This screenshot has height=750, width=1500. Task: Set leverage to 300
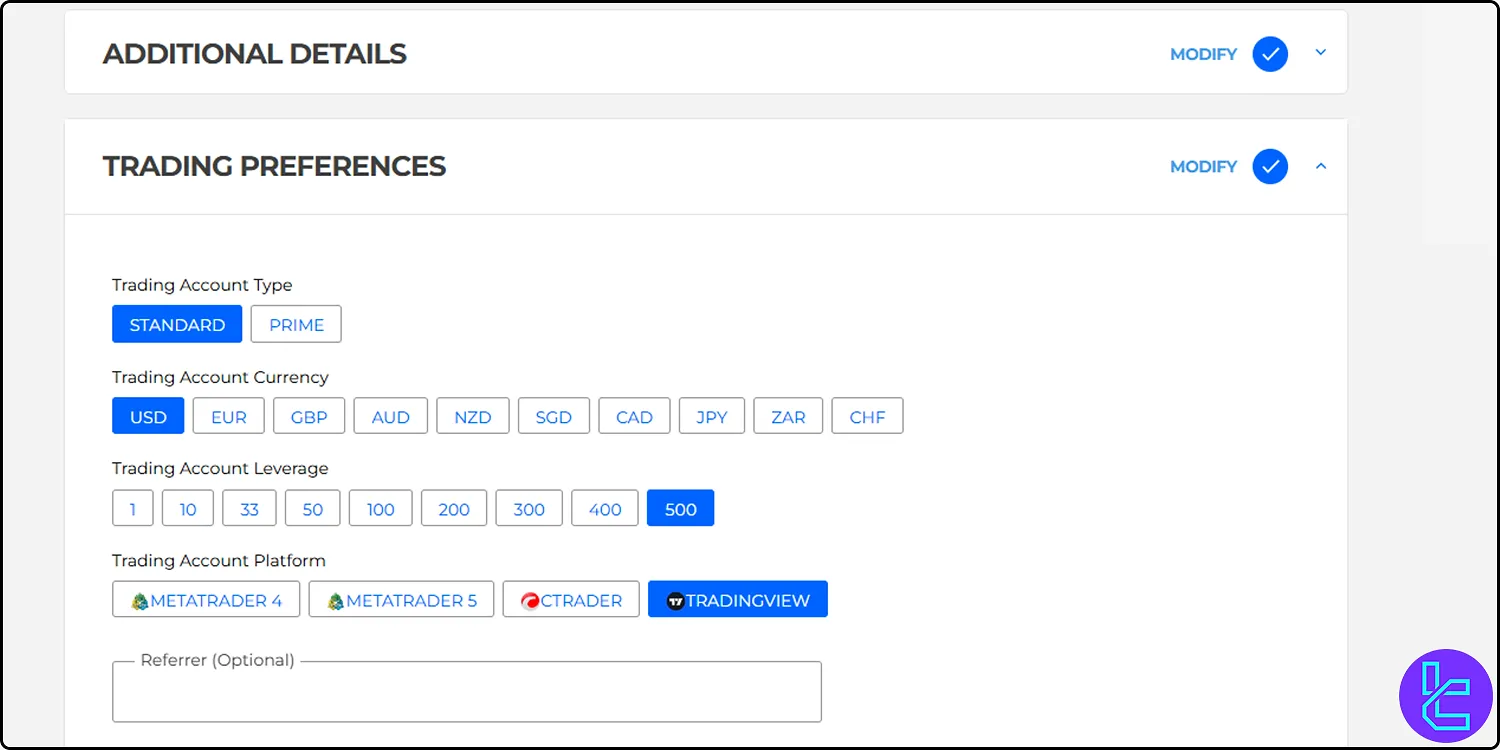pyautogui.click(x=529, y=508)
